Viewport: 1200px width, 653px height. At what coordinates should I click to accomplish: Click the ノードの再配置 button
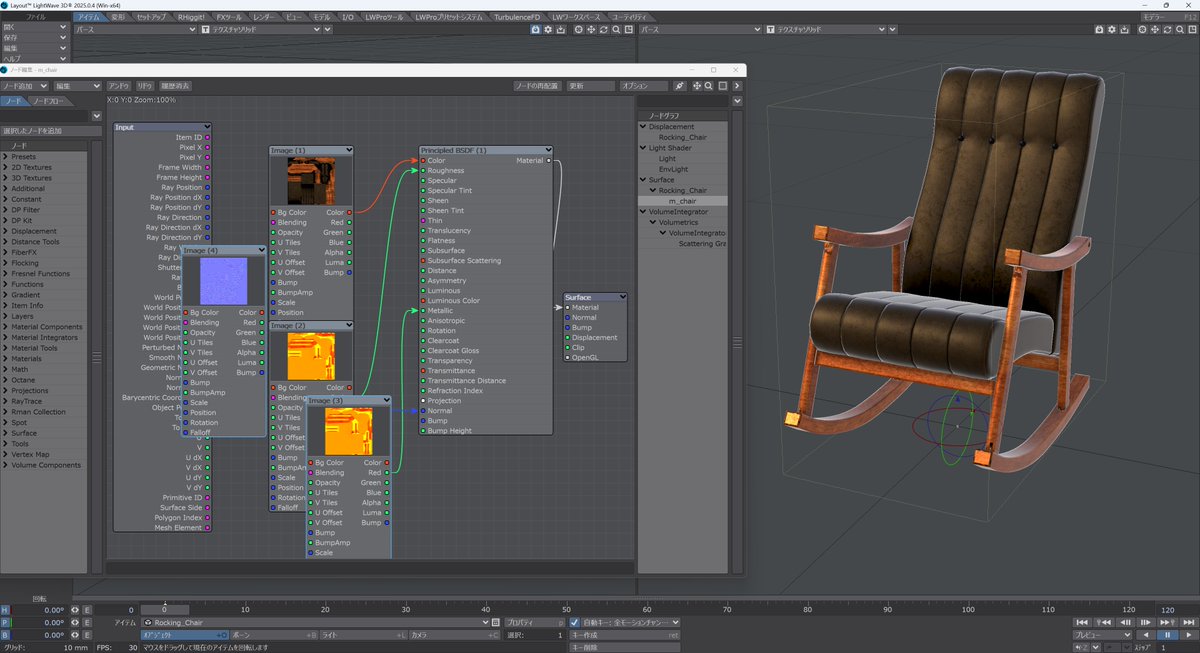(536, 86)
